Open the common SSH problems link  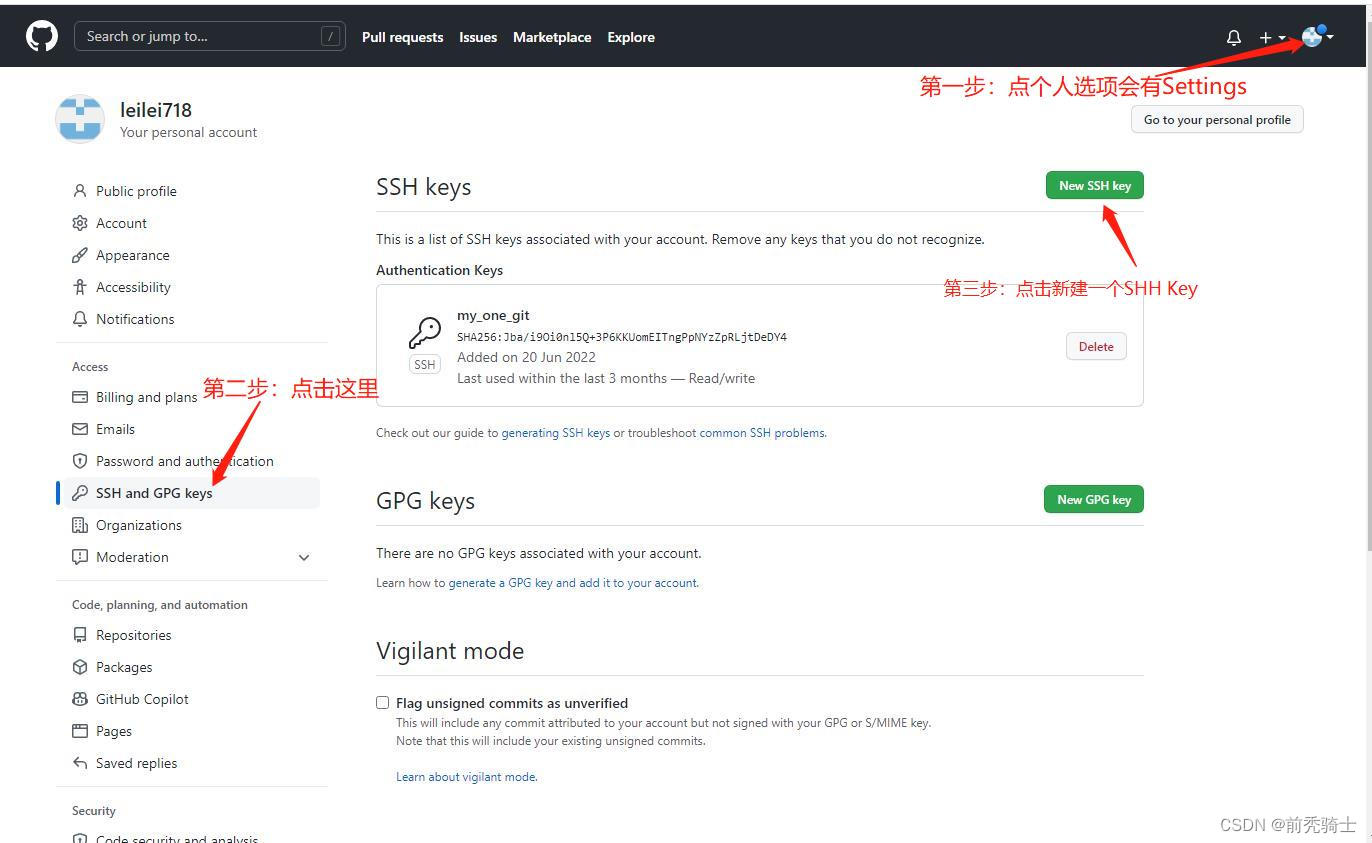[x=762, y=433]
